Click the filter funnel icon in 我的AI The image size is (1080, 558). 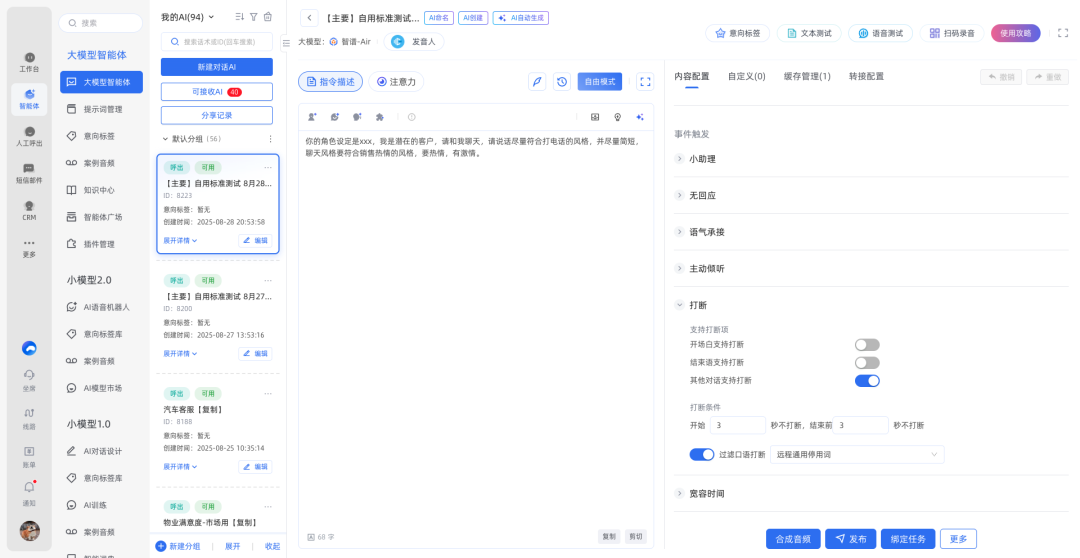click(253, 17)
